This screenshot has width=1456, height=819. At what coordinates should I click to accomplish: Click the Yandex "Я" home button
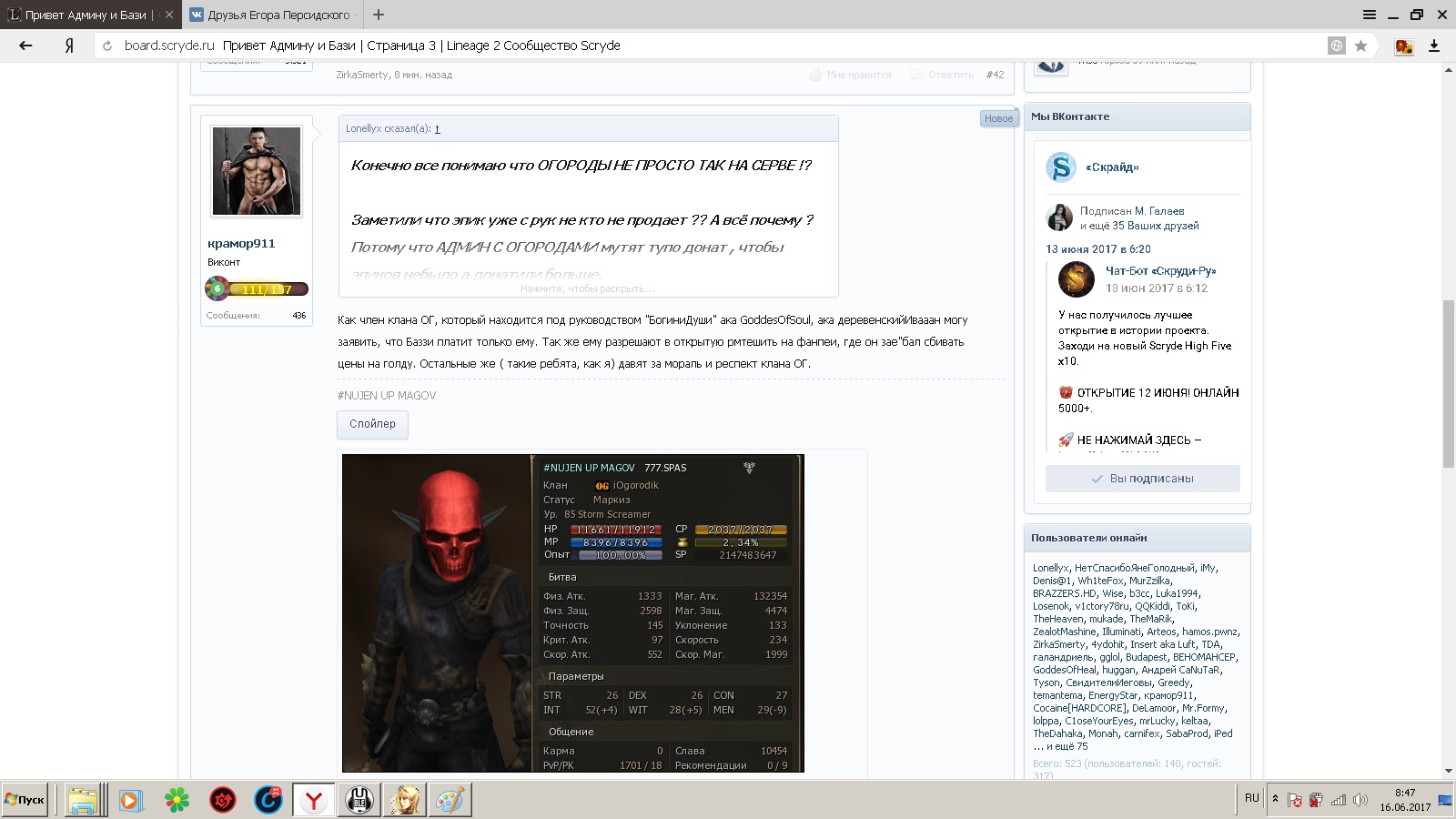[69, 45]
